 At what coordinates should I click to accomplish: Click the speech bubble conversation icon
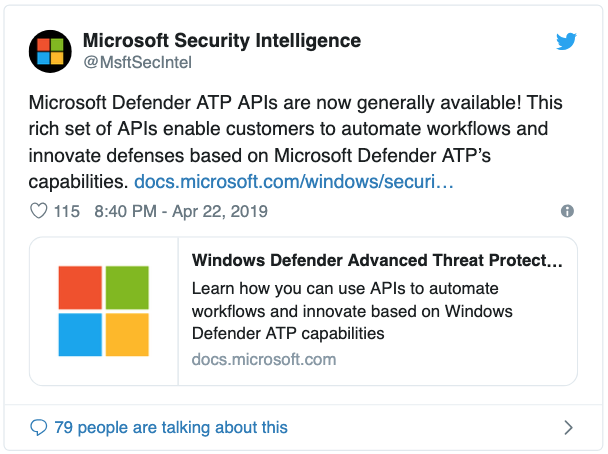pyautogui.click(x=39, y=427)
